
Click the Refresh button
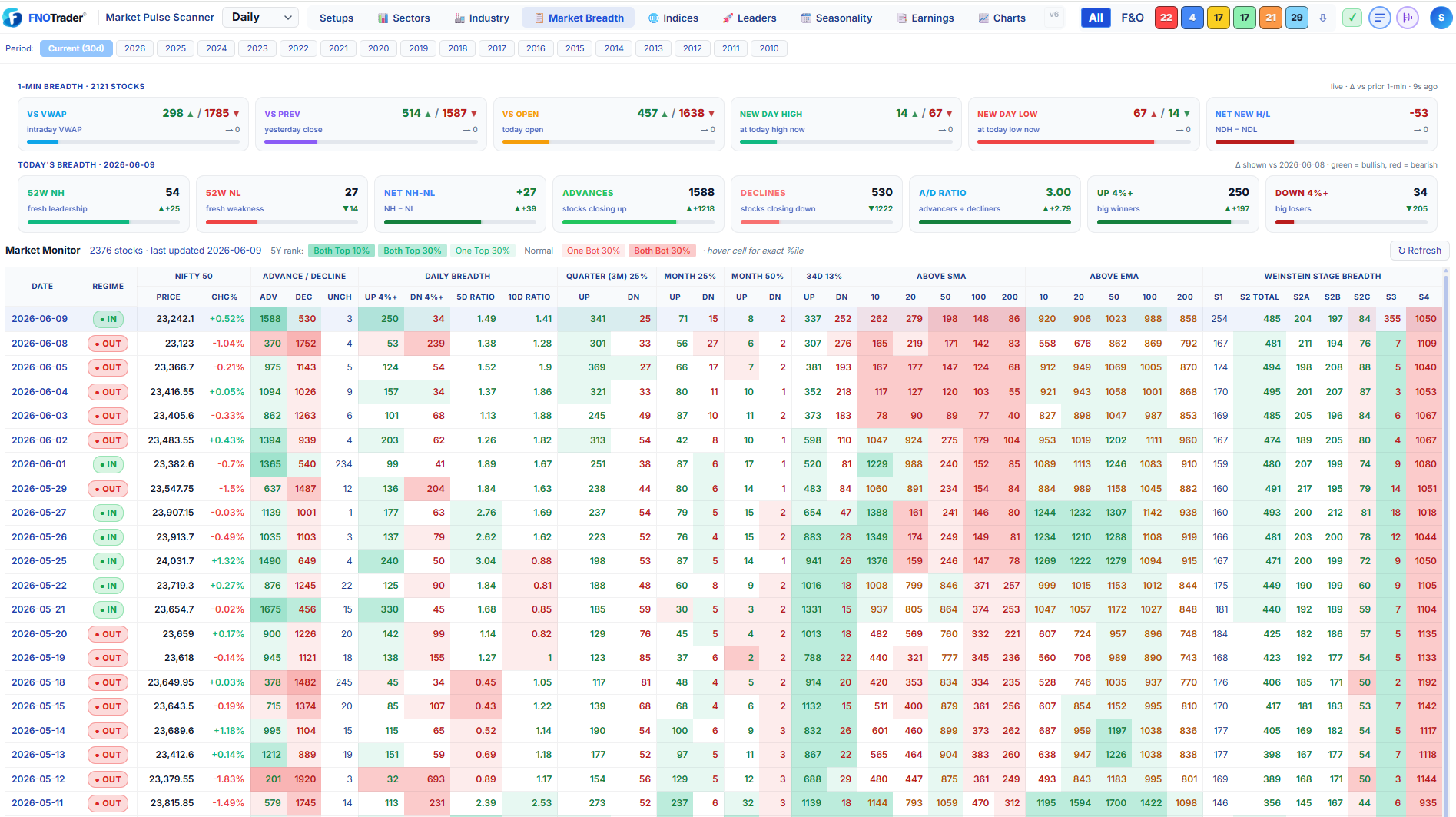pyautogui.click(x=1419, y=251)
